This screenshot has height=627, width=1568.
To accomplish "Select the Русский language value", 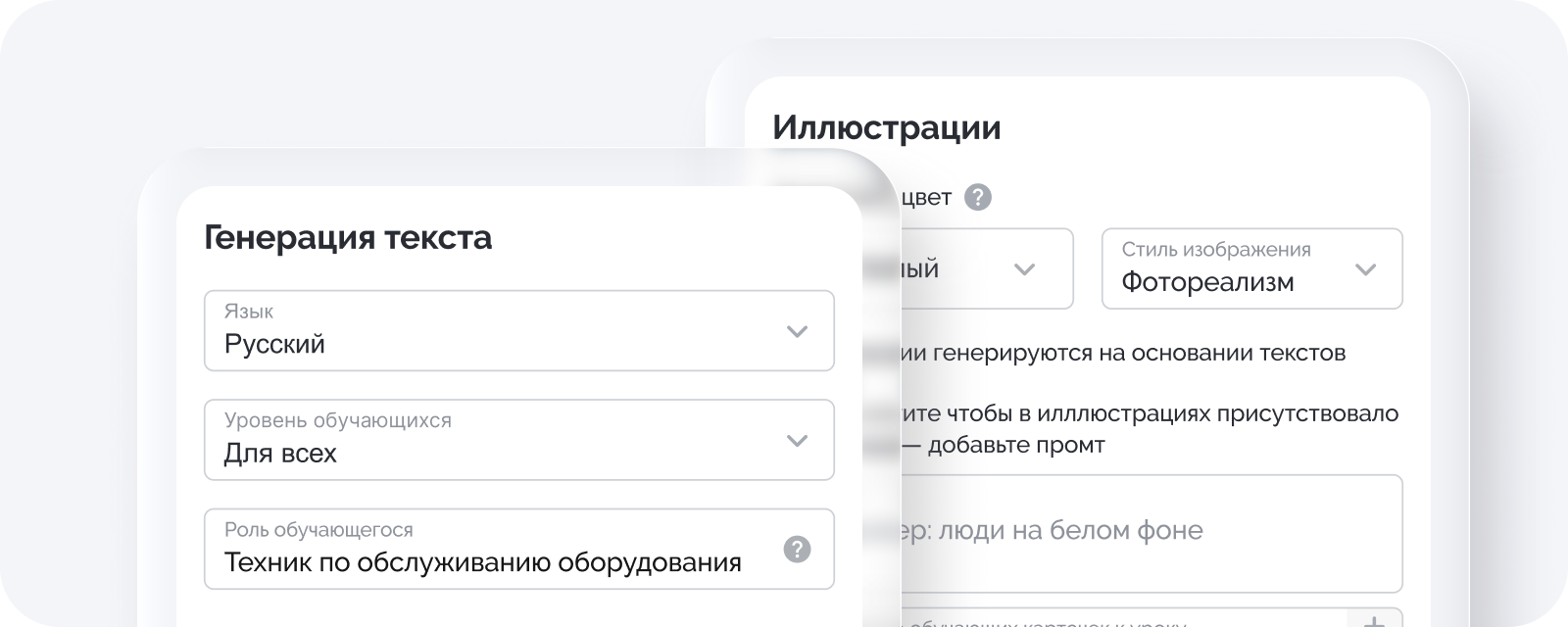I will coord(274,344).
